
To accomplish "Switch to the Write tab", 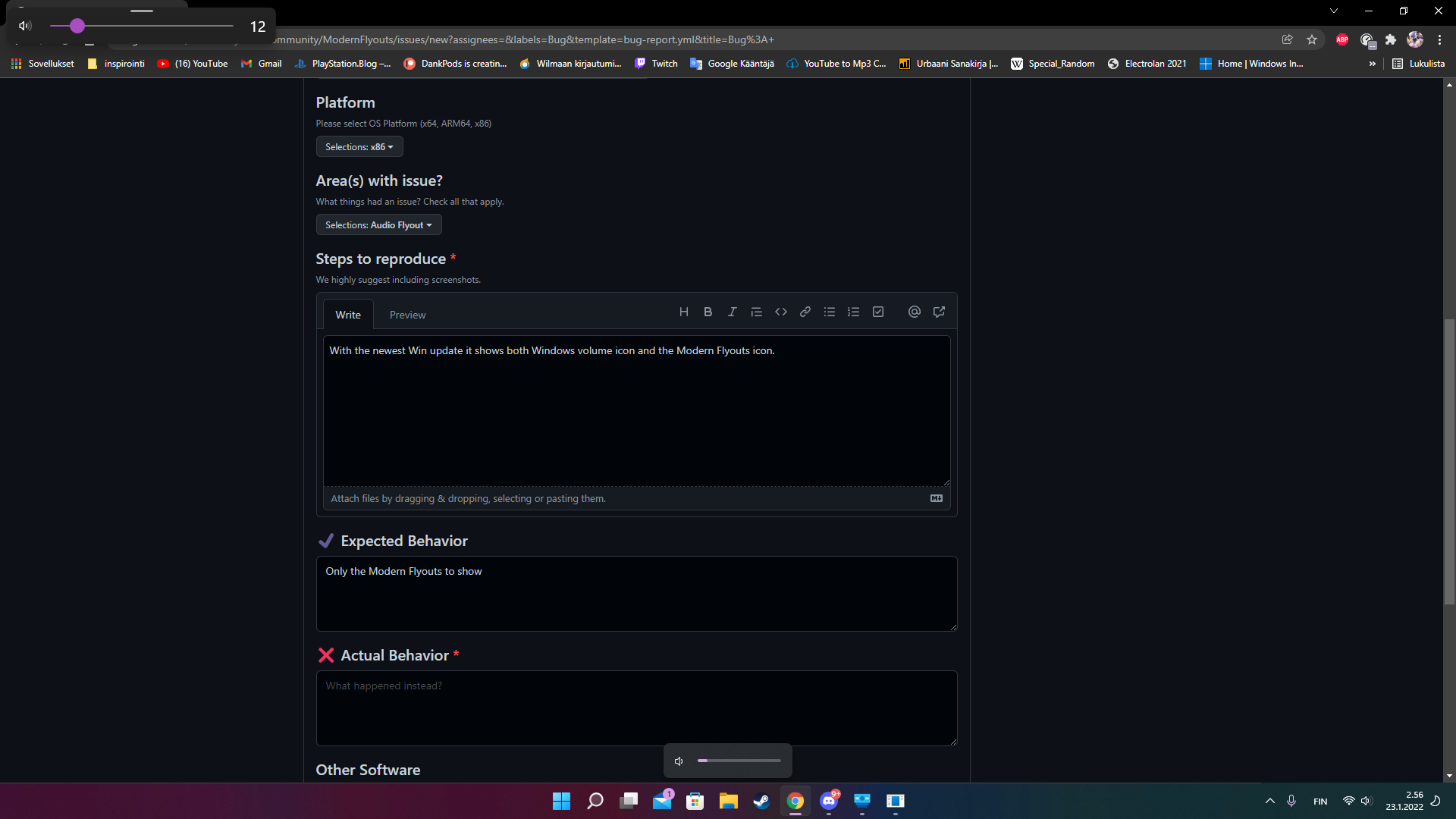I will click(x=348, y=315).
